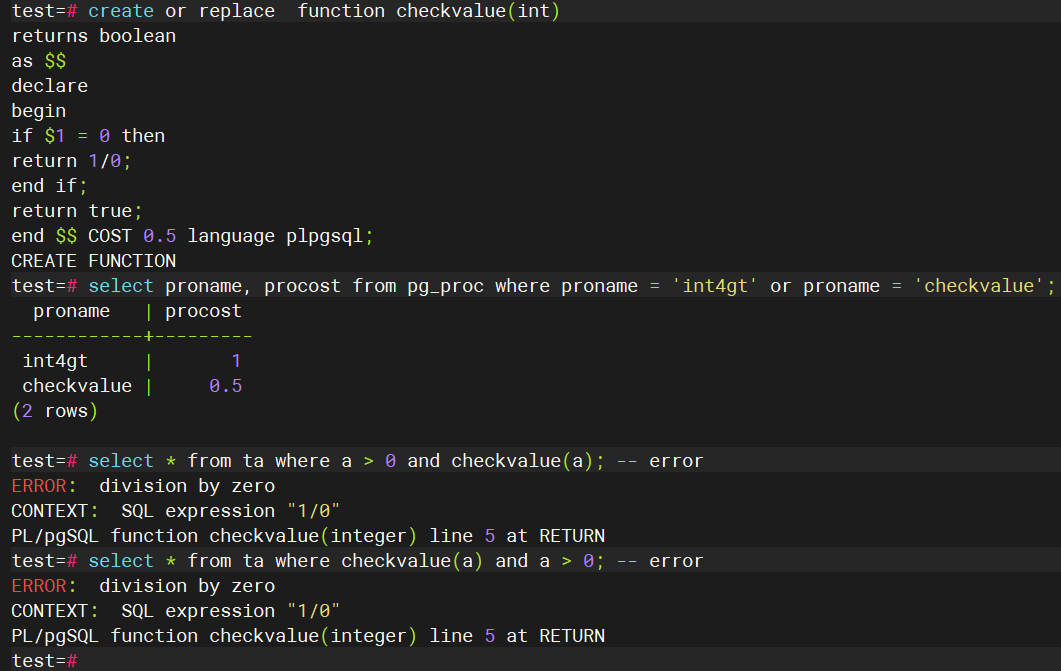This screenshot has width=1061, height=671.
Task: Click the 'end if;' line
Action: click(x=49, y=186)
